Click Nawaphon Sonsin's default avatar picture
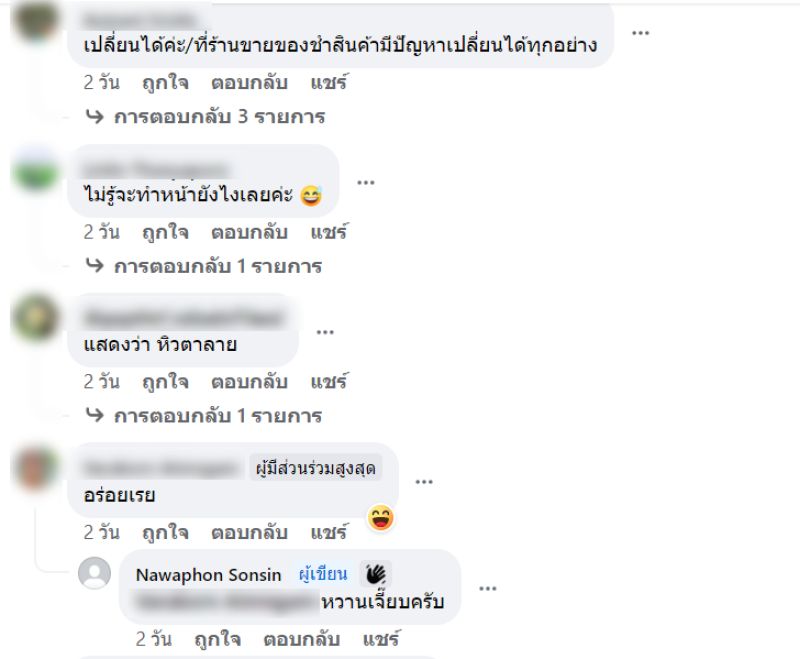 click(x=94, y=573)
